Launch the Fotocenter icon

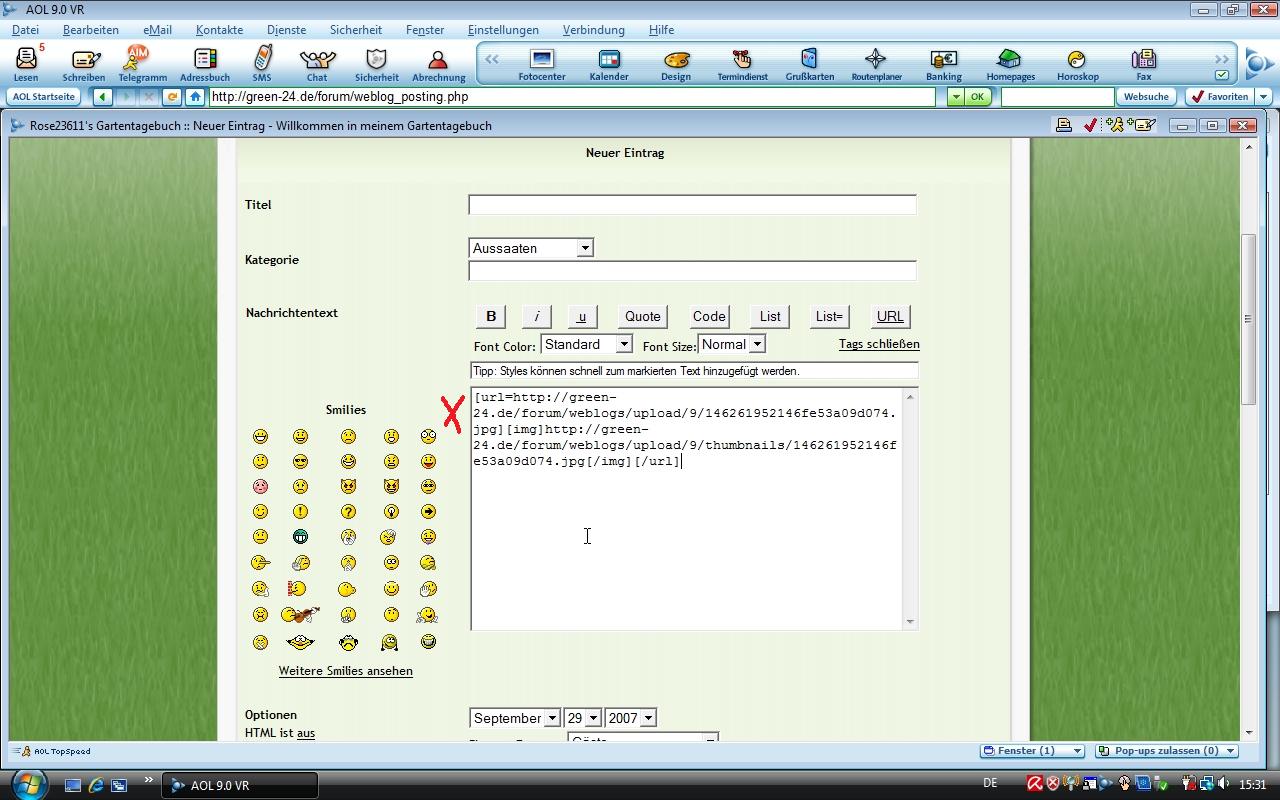click(x=542, y=62)
